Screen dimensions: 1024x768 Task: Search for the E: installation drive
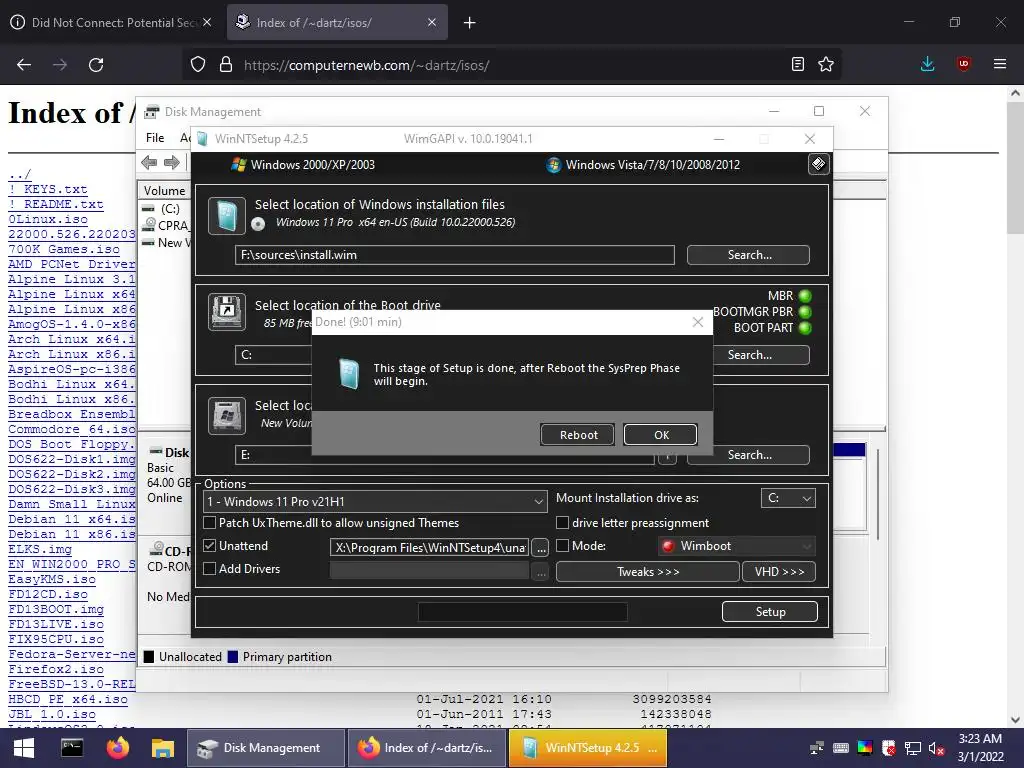pyautogui.click(x=748, y=455)
